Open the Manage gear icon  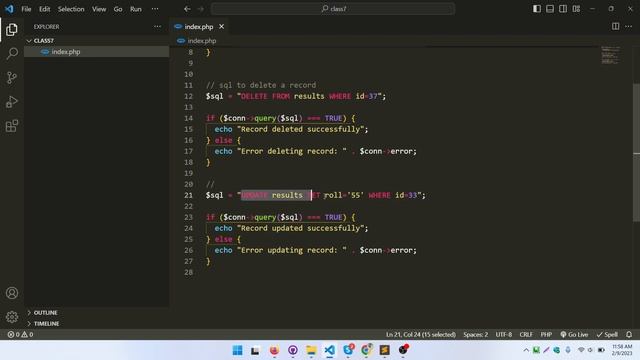pyautogui.click(x=12, y=317)
